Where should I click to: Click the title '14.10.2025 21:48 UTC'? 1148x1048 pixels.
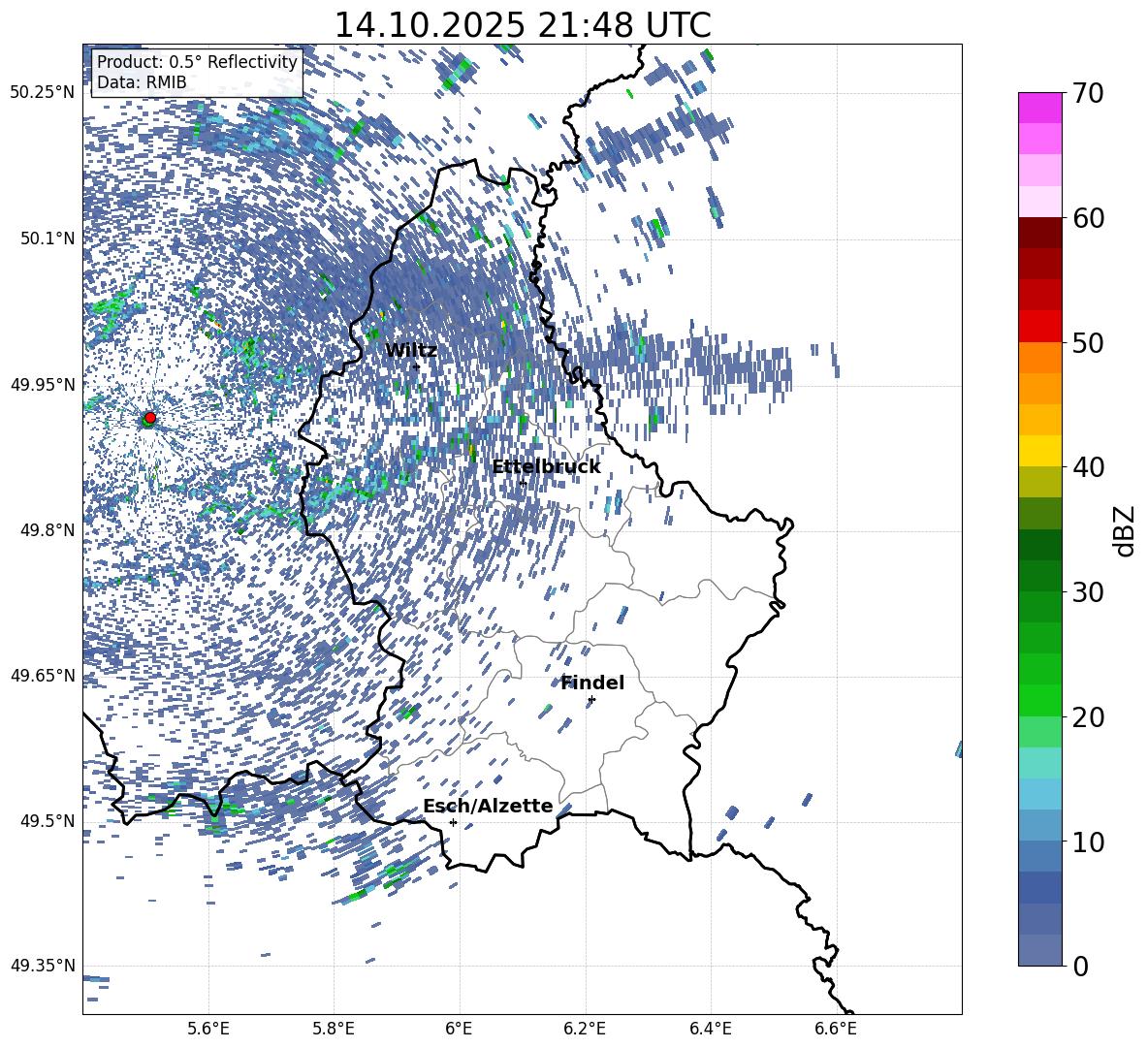click(x=522, y=25)
